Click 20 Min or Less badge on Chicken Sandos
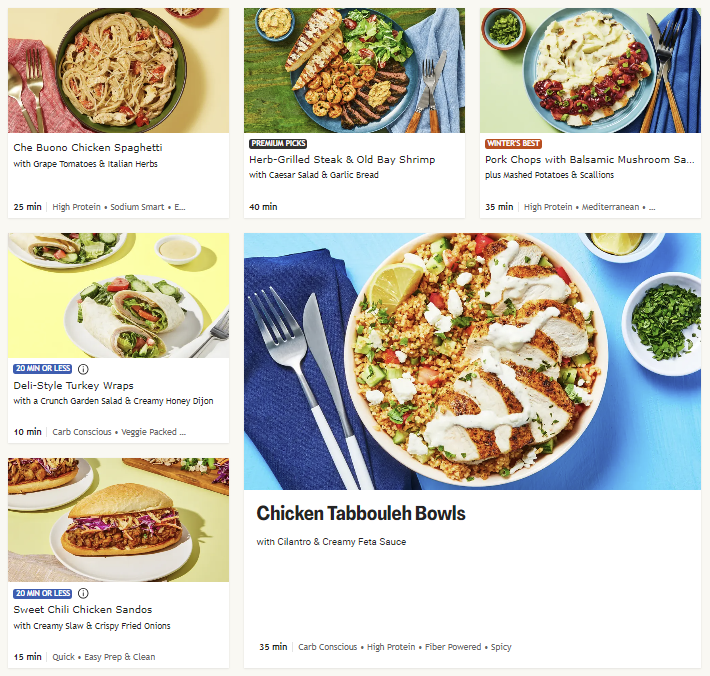The image size is (710, 676). point(42,593)
